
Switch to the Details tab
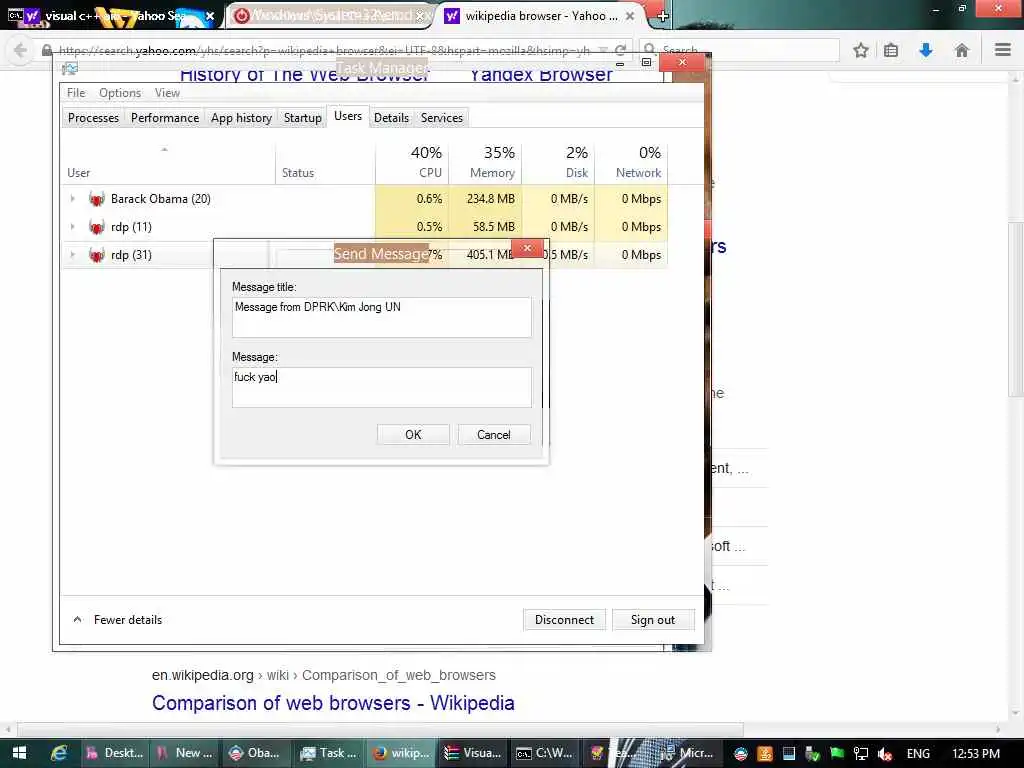(391, 118)
